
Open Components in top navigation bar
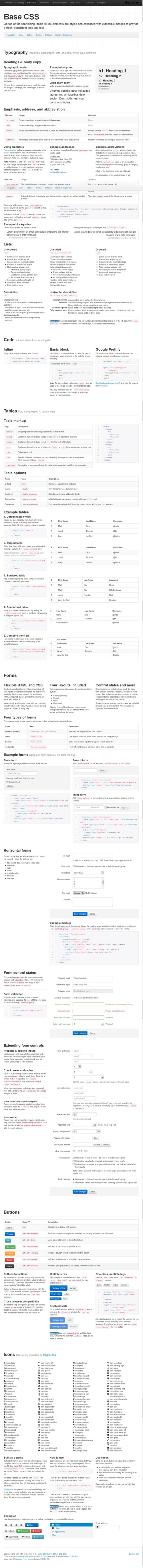[x=43, y=3]
